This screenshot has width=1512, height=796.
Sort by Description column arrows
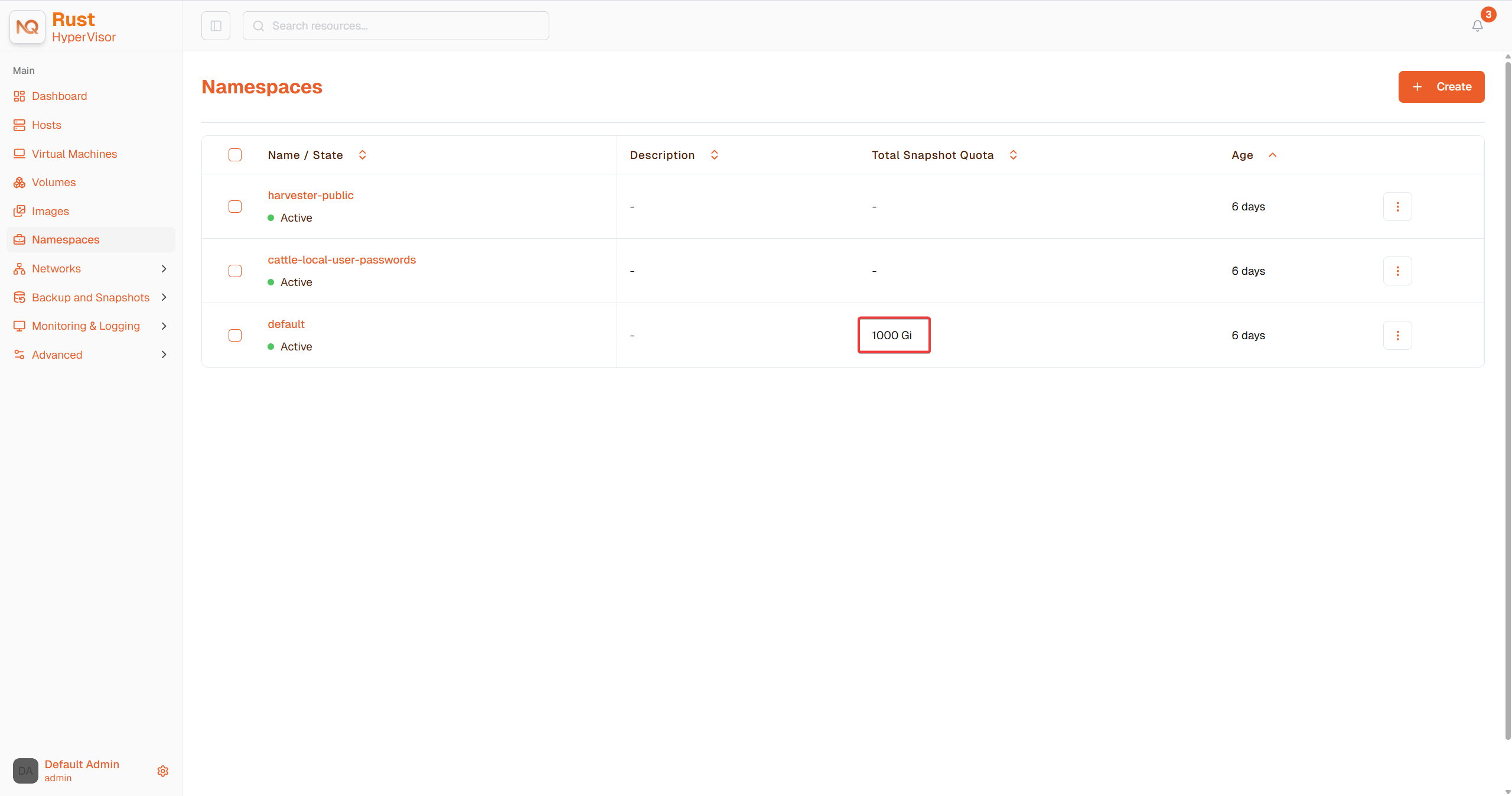tap(715, 155)
